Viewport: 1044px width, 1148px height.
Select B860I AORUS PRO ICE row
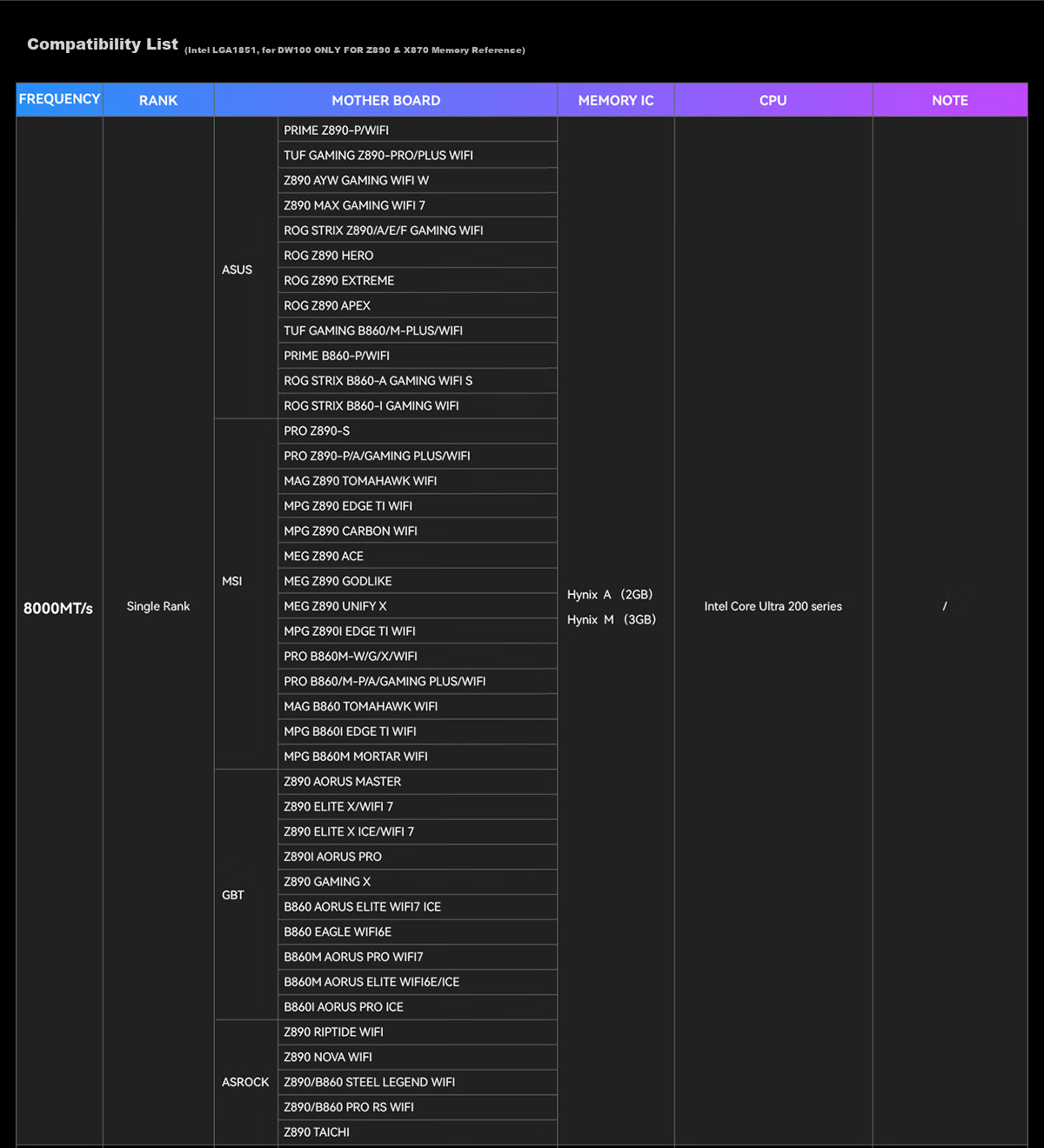point(418,1007)
